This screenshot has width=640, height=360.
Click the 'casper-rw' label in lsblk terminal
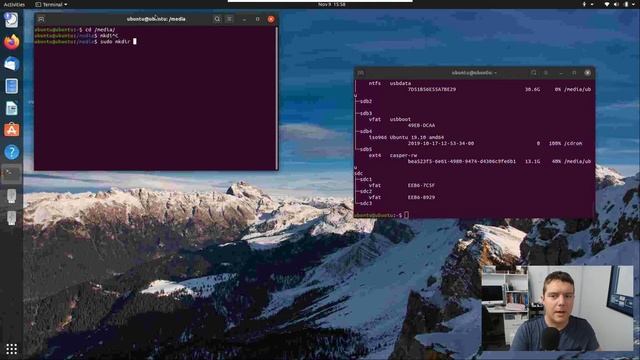[403, 156]
